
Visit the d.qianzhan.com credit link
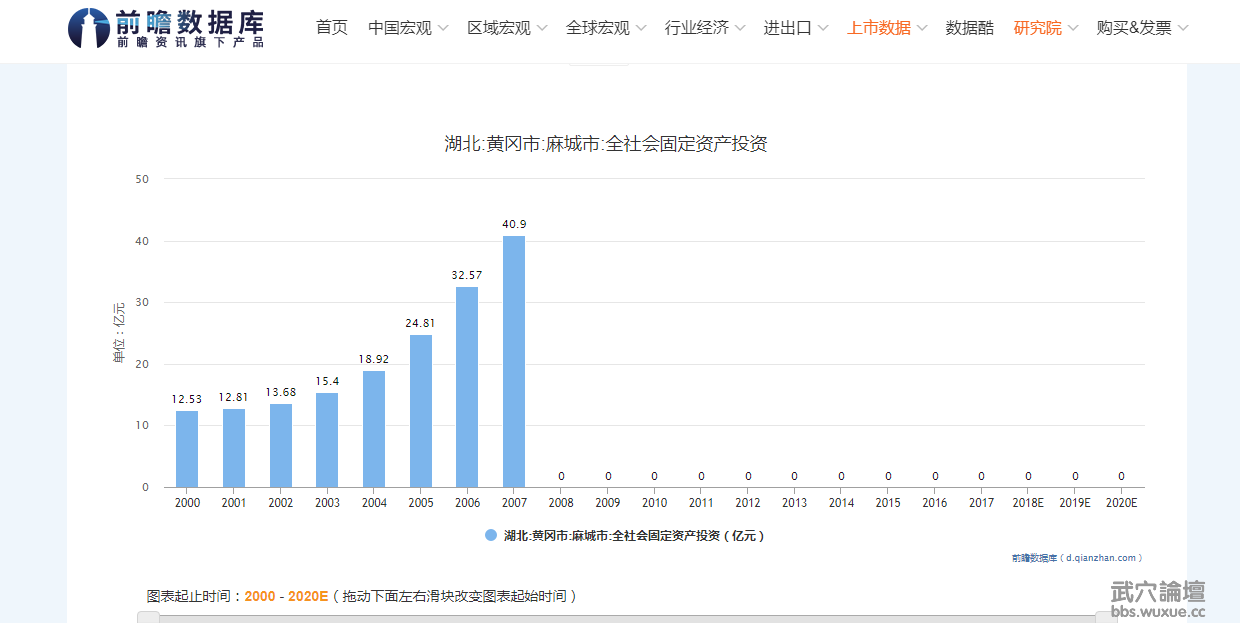point(1077,558)
